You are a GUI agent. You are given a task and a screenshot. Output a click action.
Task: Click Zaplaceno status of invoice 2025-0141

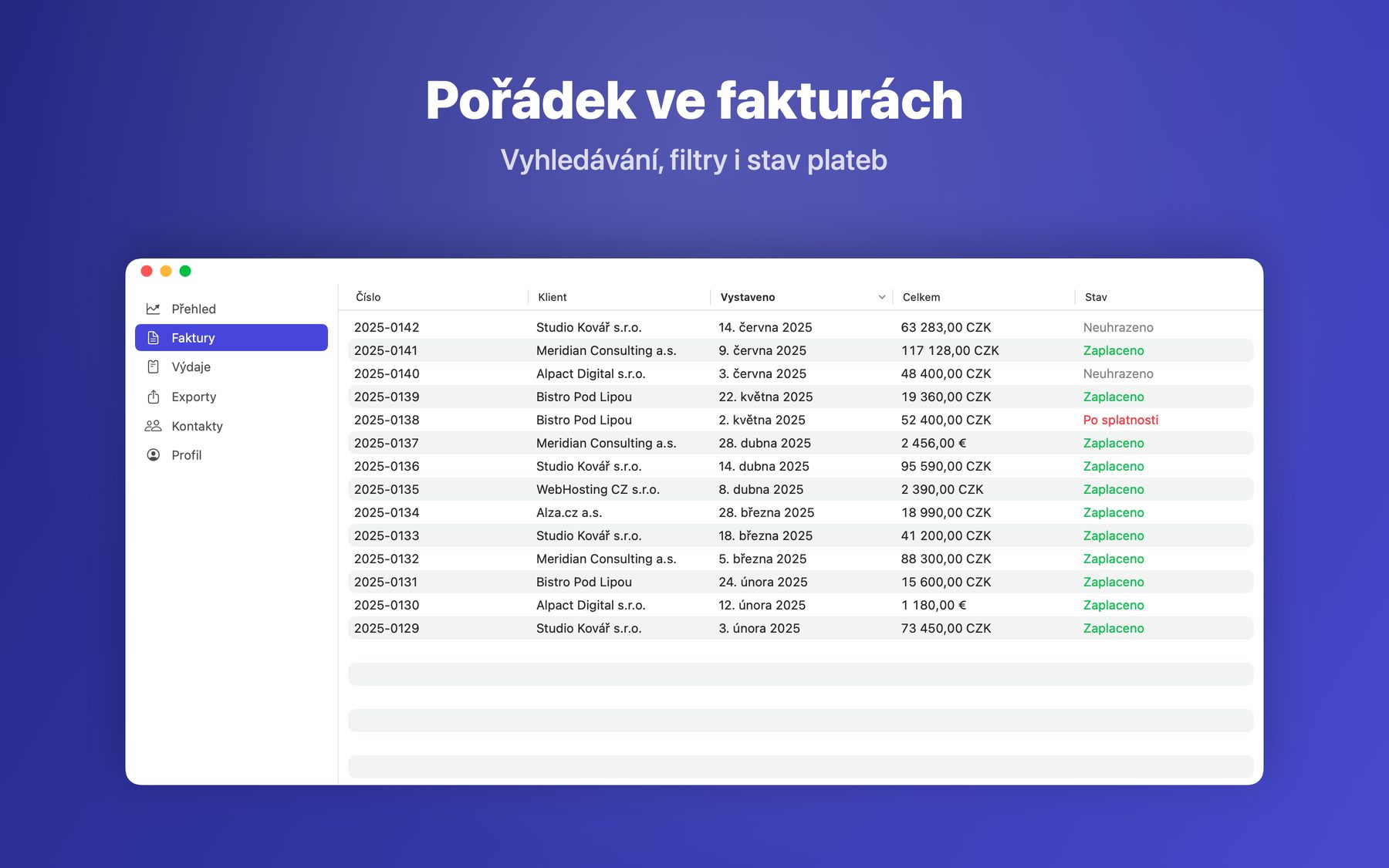1114,350
